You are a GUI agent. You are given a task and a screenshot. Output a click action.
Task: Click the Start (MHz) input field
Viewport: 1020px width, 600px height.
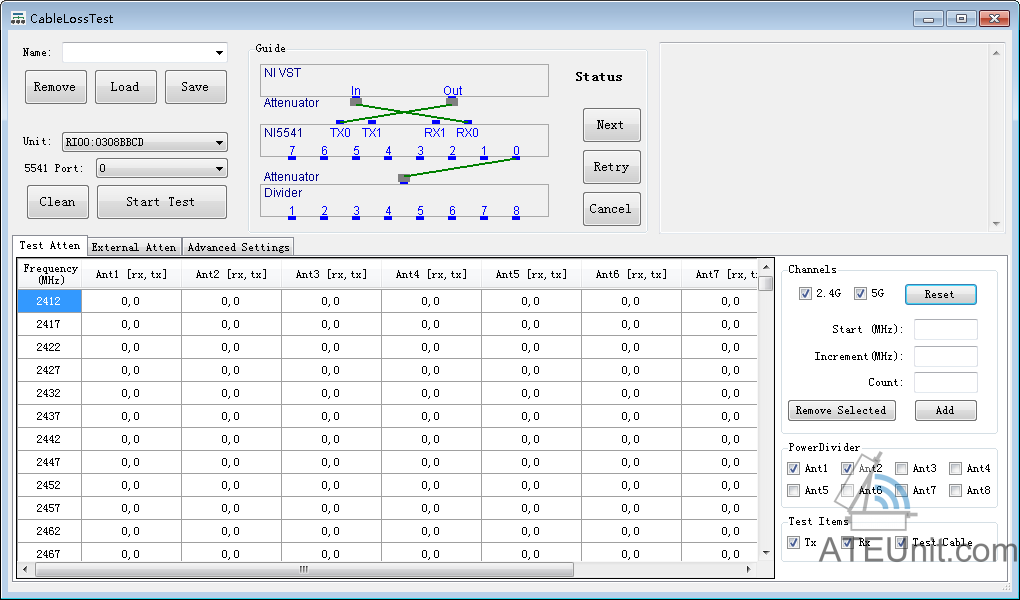click(x=945, y=330)
